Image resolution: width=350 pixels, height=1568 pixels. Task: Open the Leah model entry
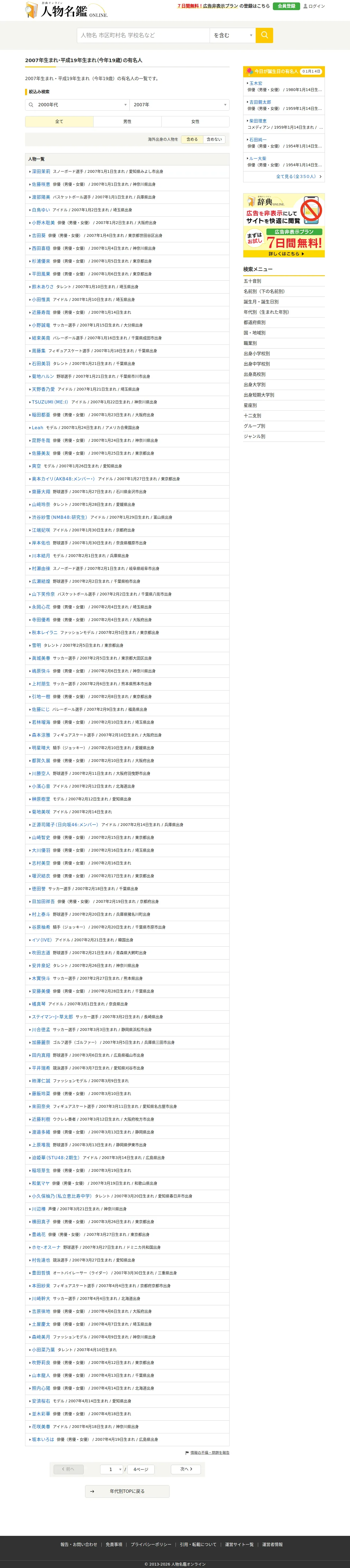(x=38, y=428)
